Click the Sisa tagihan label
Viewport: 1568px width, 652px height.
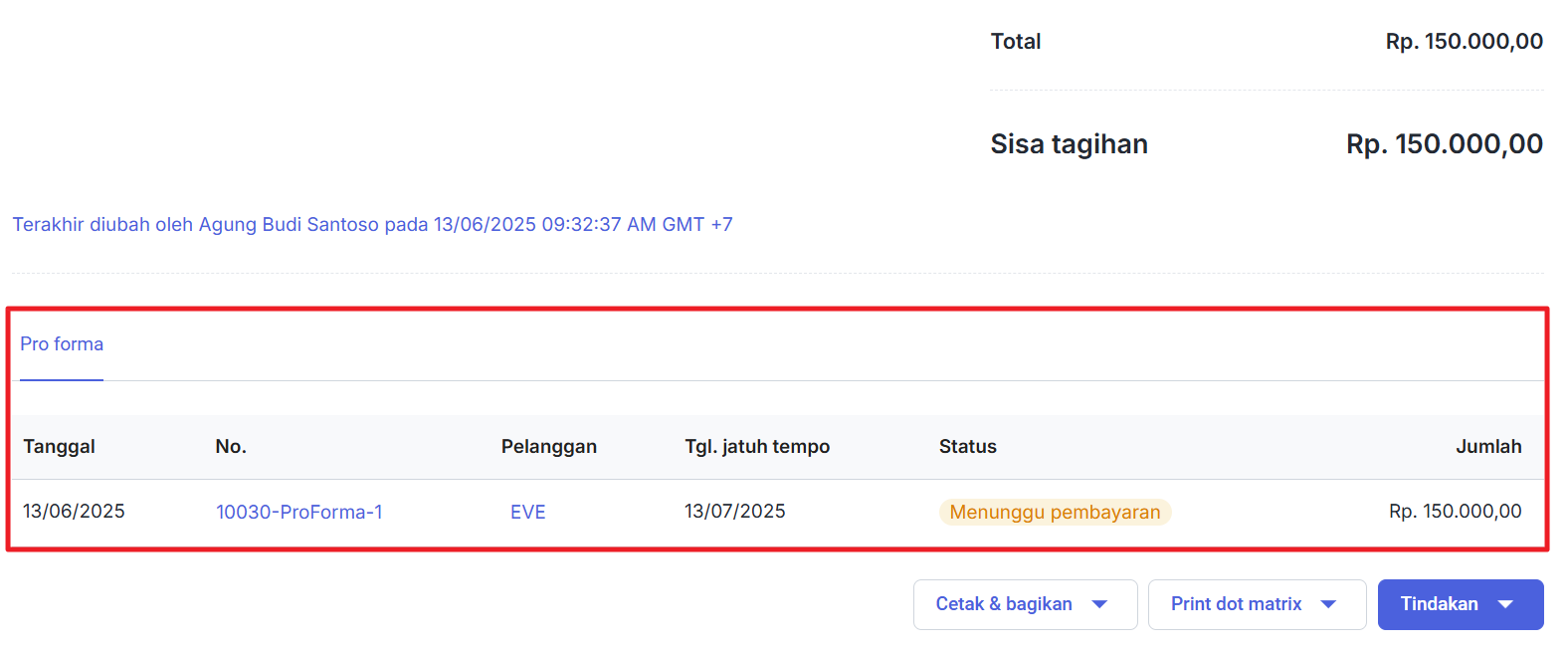(1069, 144)
